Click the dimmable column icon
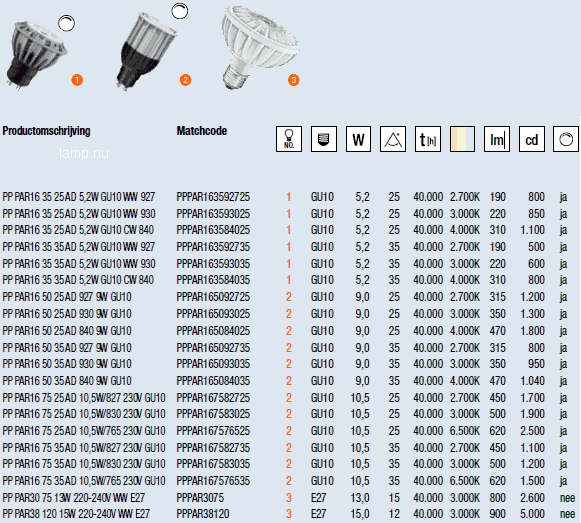 coord(566,139)
